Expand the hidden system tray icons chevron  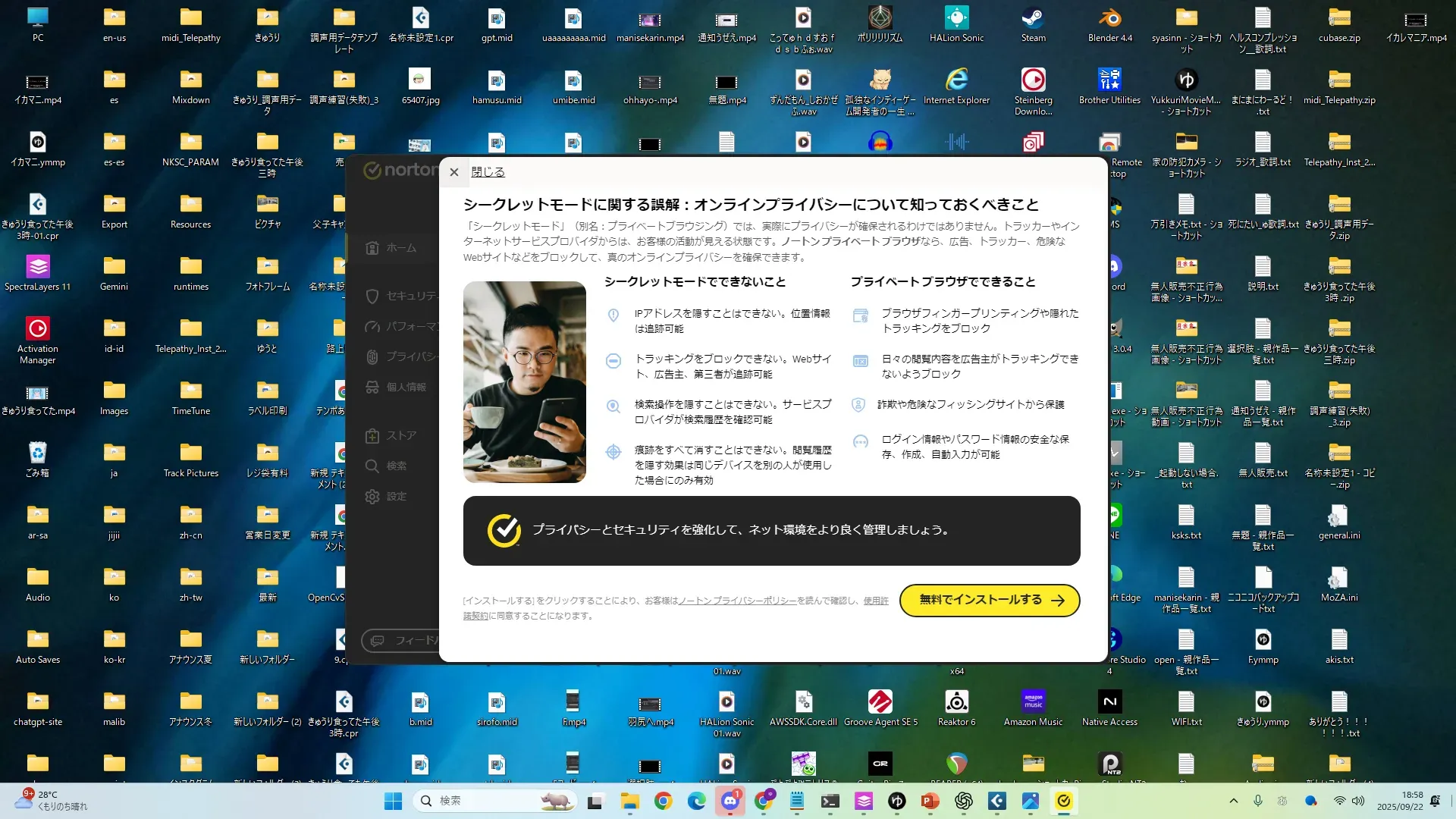(1233, 801)
